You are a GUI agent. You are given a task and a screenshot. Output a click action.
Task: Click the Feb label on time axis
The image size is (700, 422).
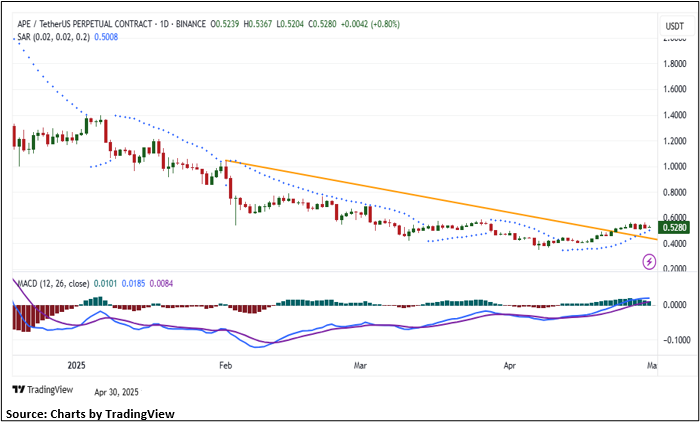[225, 366]
